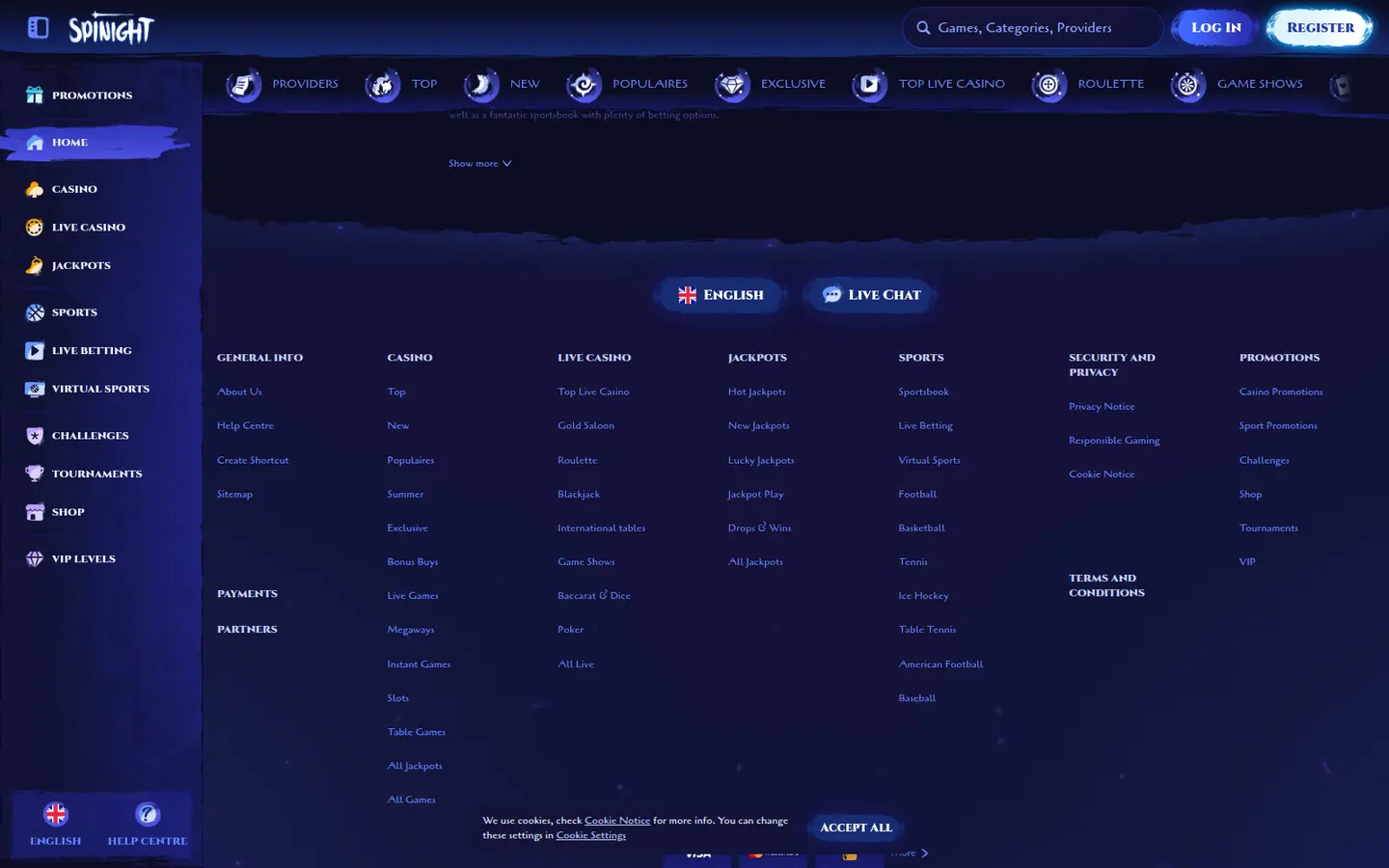Open the Live Betting play icon

click(35, 351)
